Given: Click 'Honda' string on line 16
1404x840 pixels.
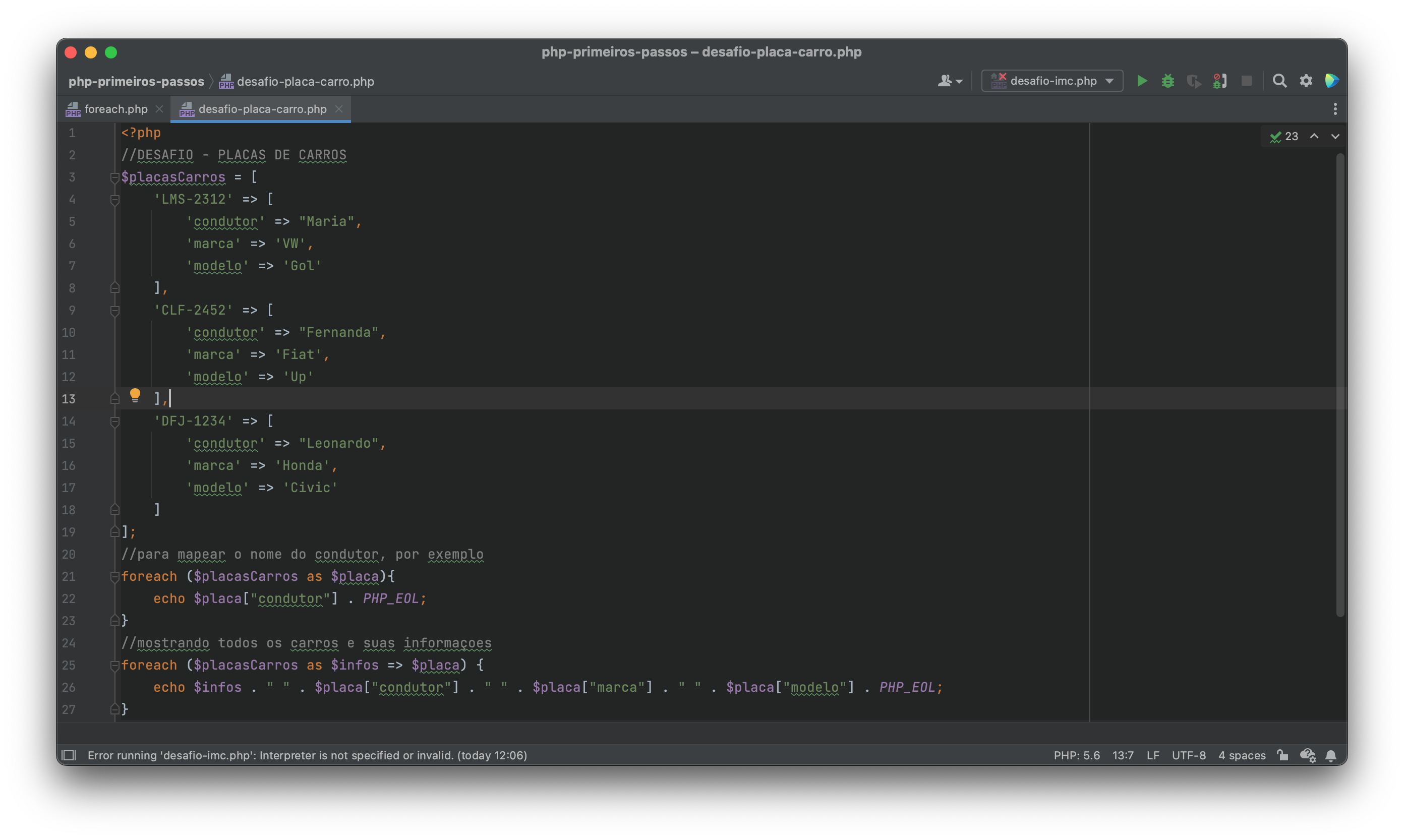Looking at the screenshot, I should [x=302, y=465].
